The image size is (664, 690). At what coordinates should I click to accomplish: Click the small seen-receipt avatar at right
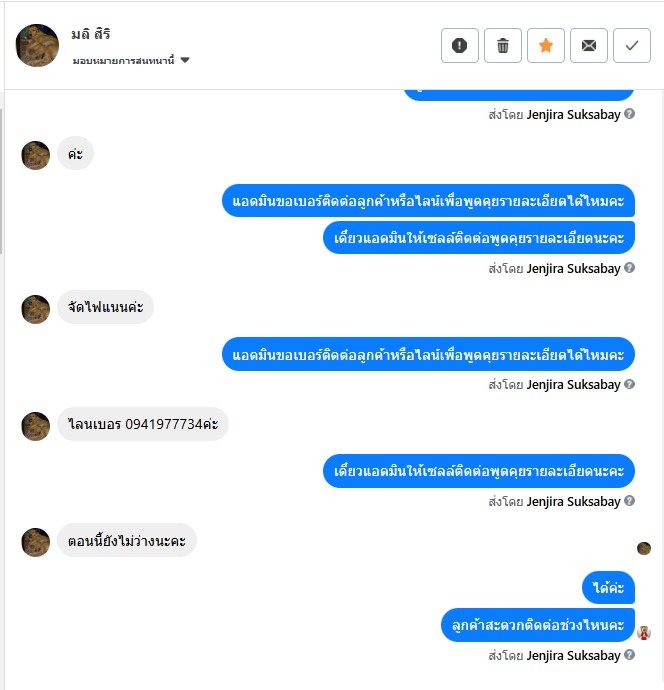point(644,548)
